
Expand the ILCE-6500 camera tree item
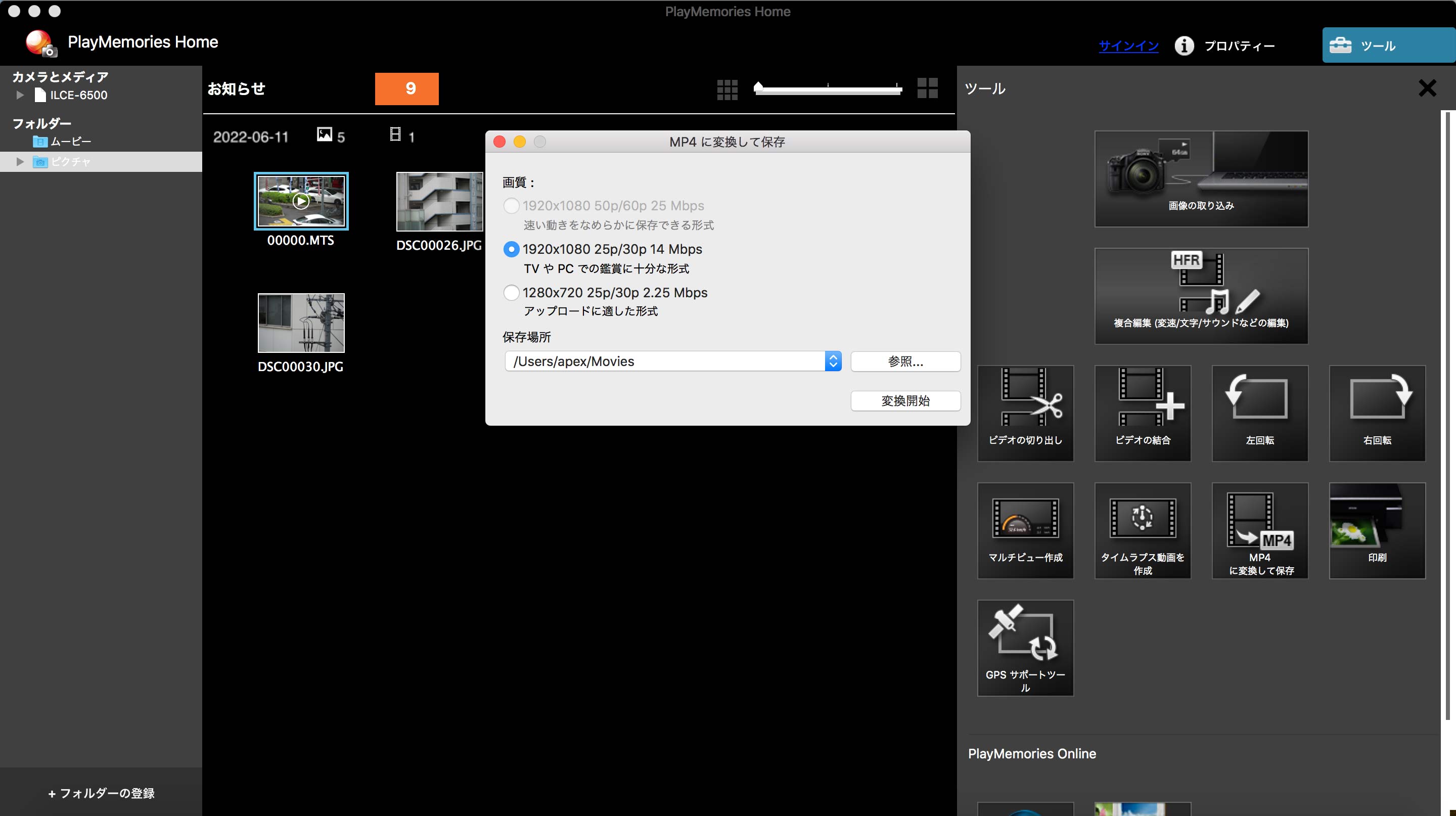[x=20, y=95]
